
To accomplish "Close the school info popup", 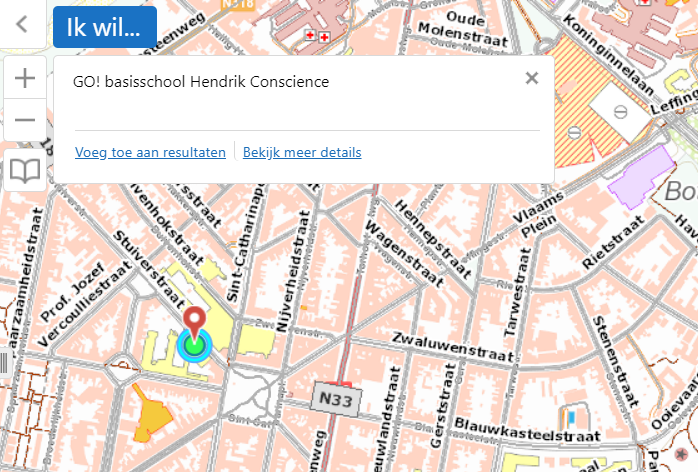I will pos(532,78).
